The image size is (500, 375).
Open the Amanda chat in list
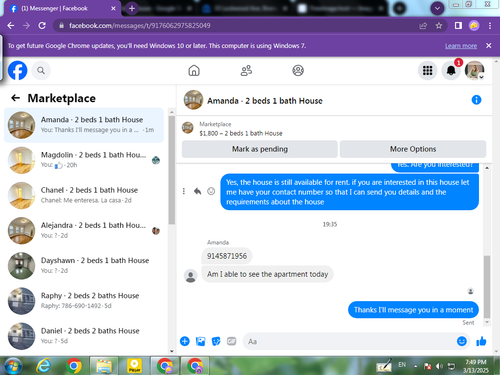(84, 125)
